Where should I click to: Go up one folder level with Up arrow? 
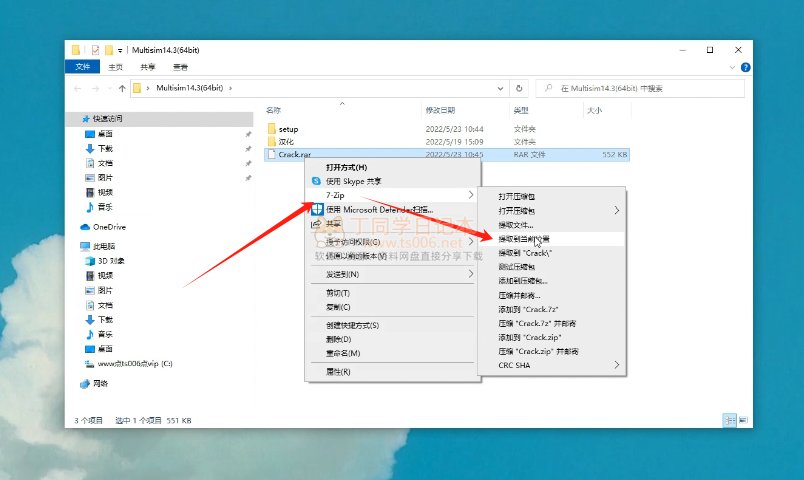click(122, 88)
